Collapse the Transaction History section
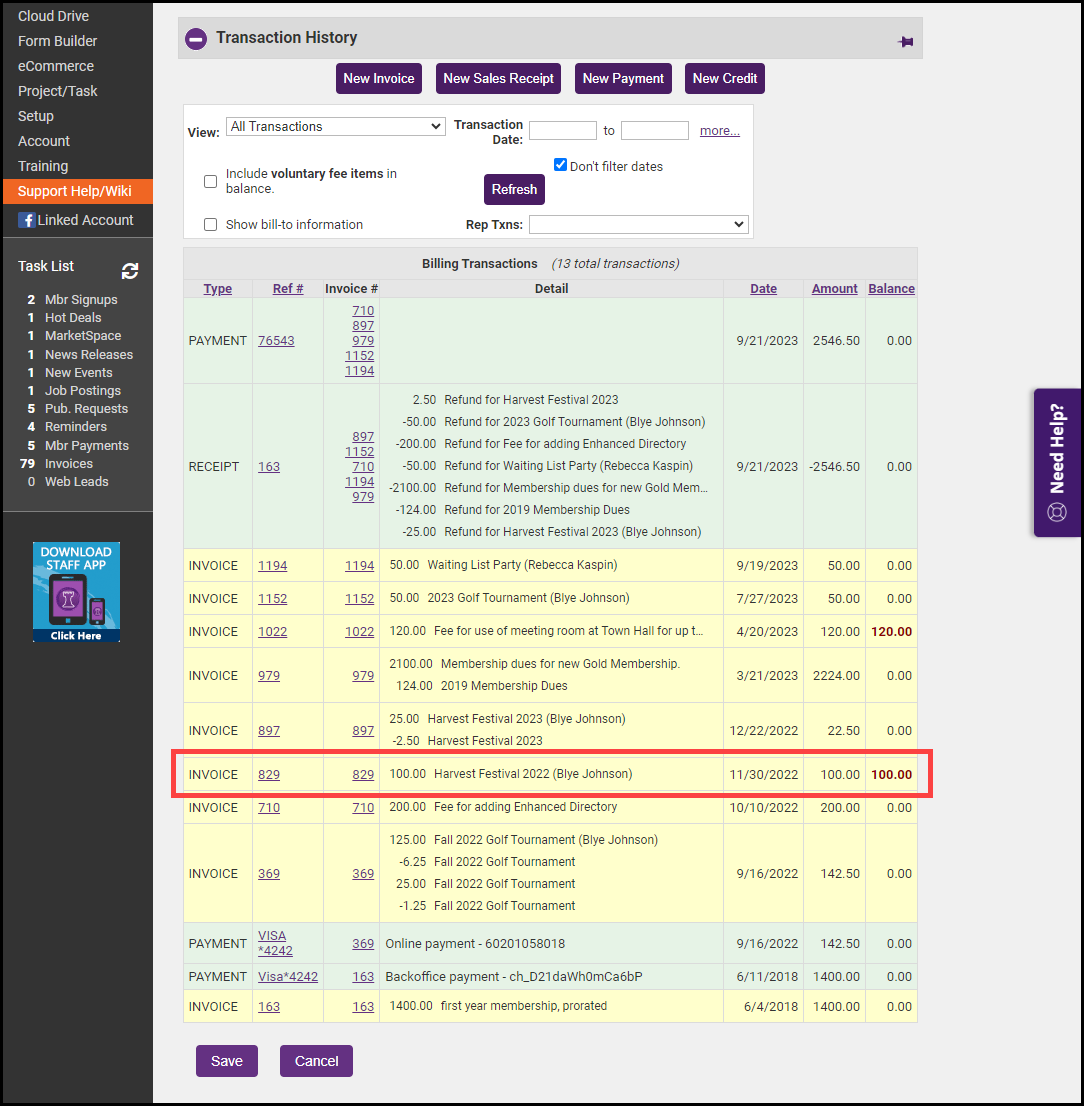 coord(196,38)
